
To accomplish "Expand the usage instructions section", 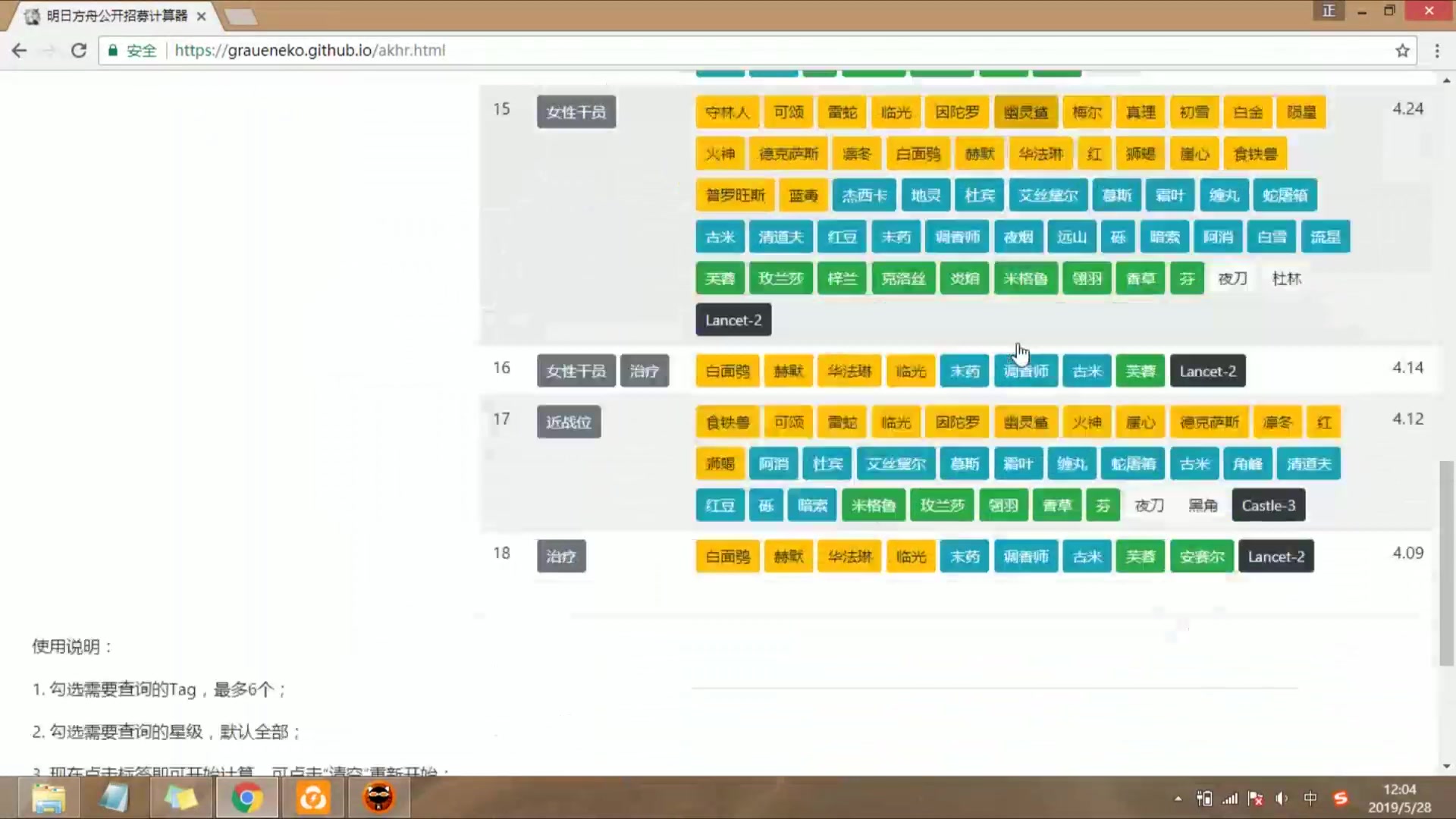I will pos(72,646).
